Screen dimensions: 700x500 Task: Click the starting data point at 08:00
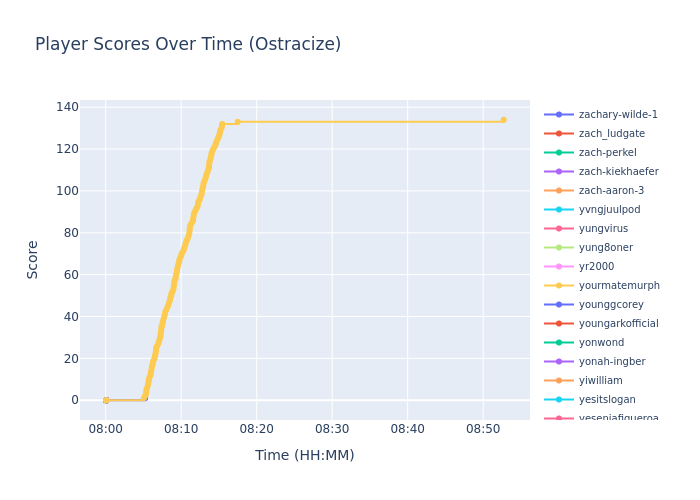coord(106,400)
